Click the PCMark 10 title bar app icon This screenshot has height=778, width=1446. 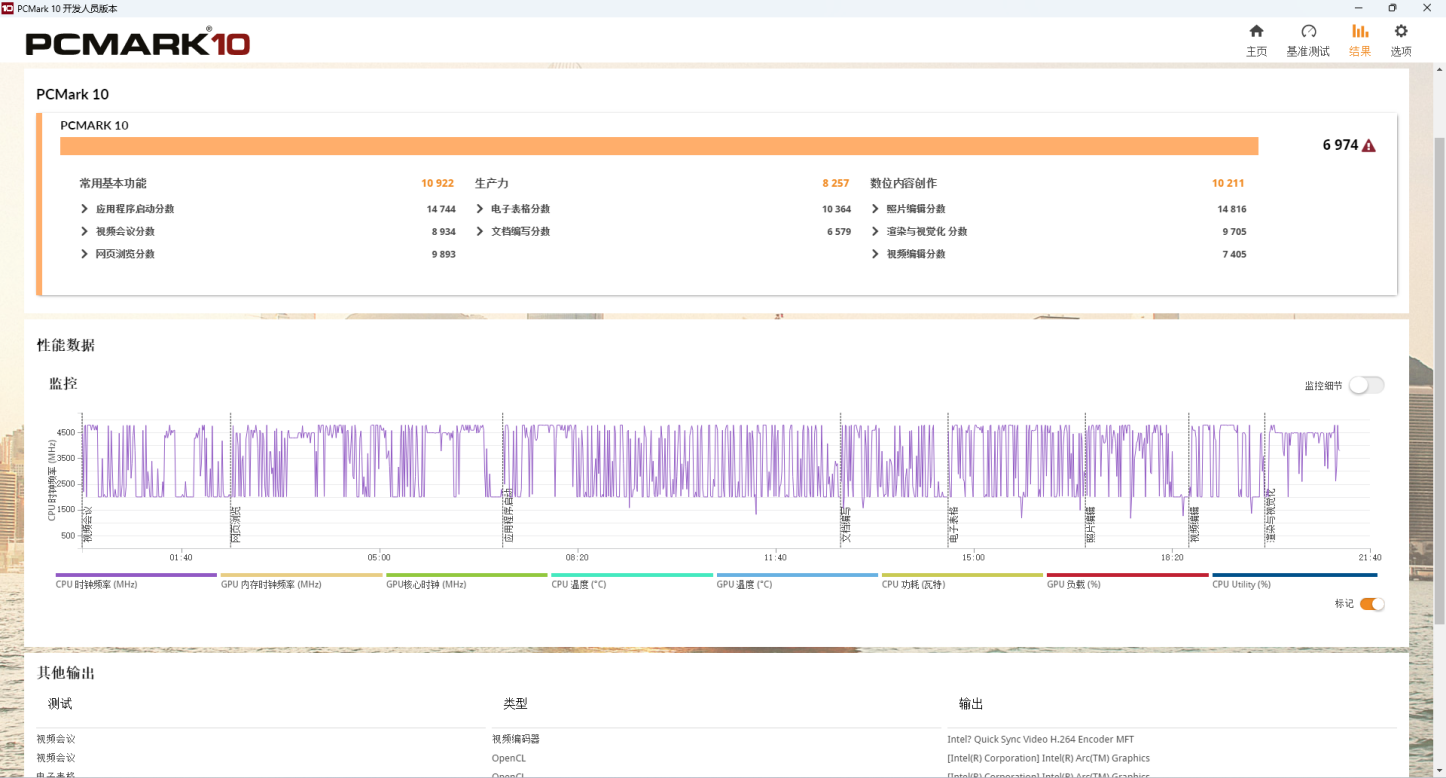(8, 8)
